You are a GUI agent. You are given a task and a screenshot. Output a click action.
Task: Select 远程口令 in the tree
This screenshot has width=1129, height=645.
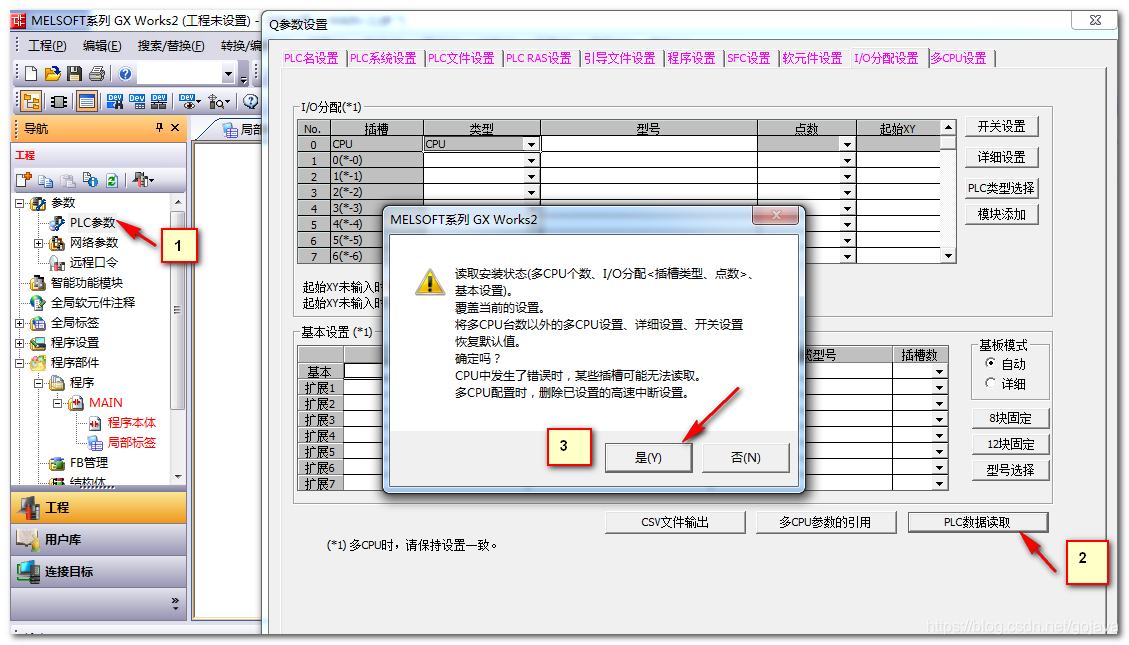[94, 263]
